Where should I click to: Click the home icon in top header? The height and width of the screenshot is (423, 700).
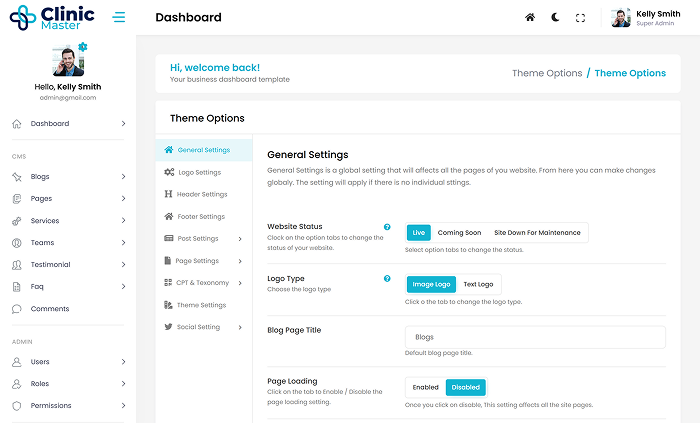click(530, 18)
